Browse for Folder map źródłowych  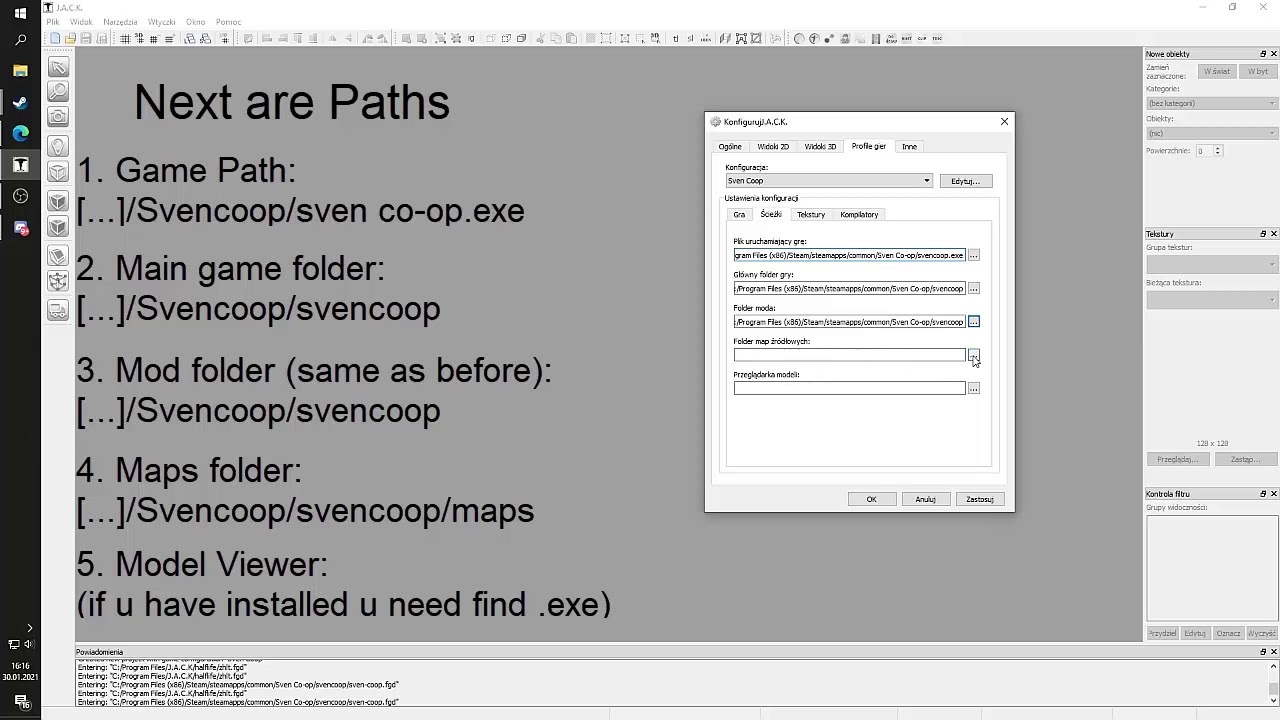[973, 355]
